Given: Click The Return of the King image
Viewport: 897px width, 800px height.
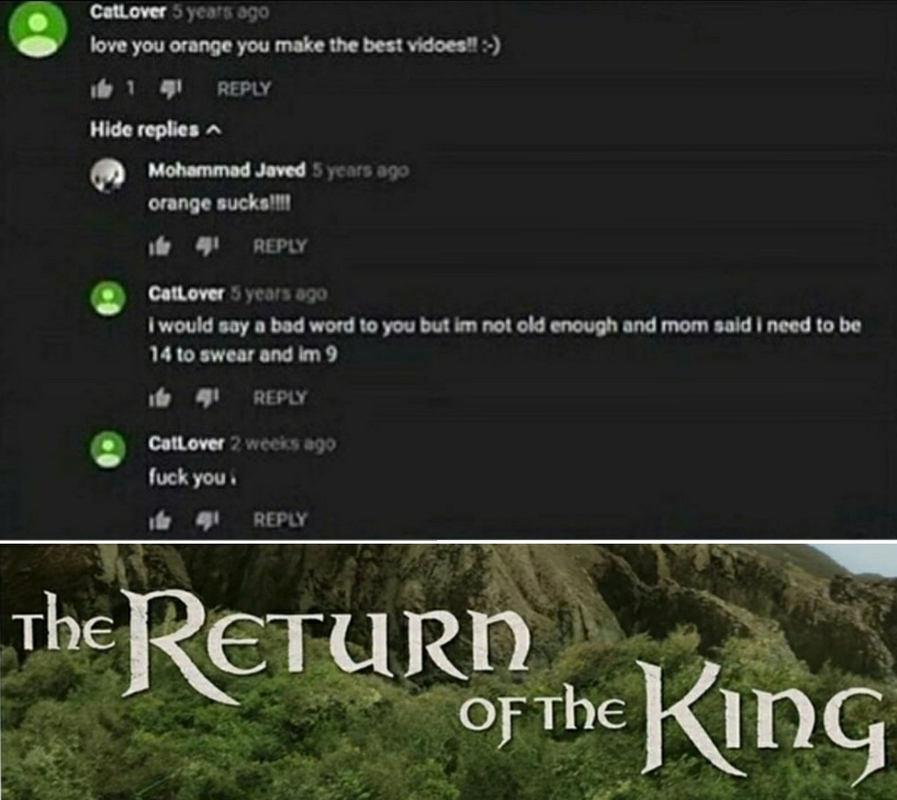Looking at the screenshot, I should tap(448, 671).
